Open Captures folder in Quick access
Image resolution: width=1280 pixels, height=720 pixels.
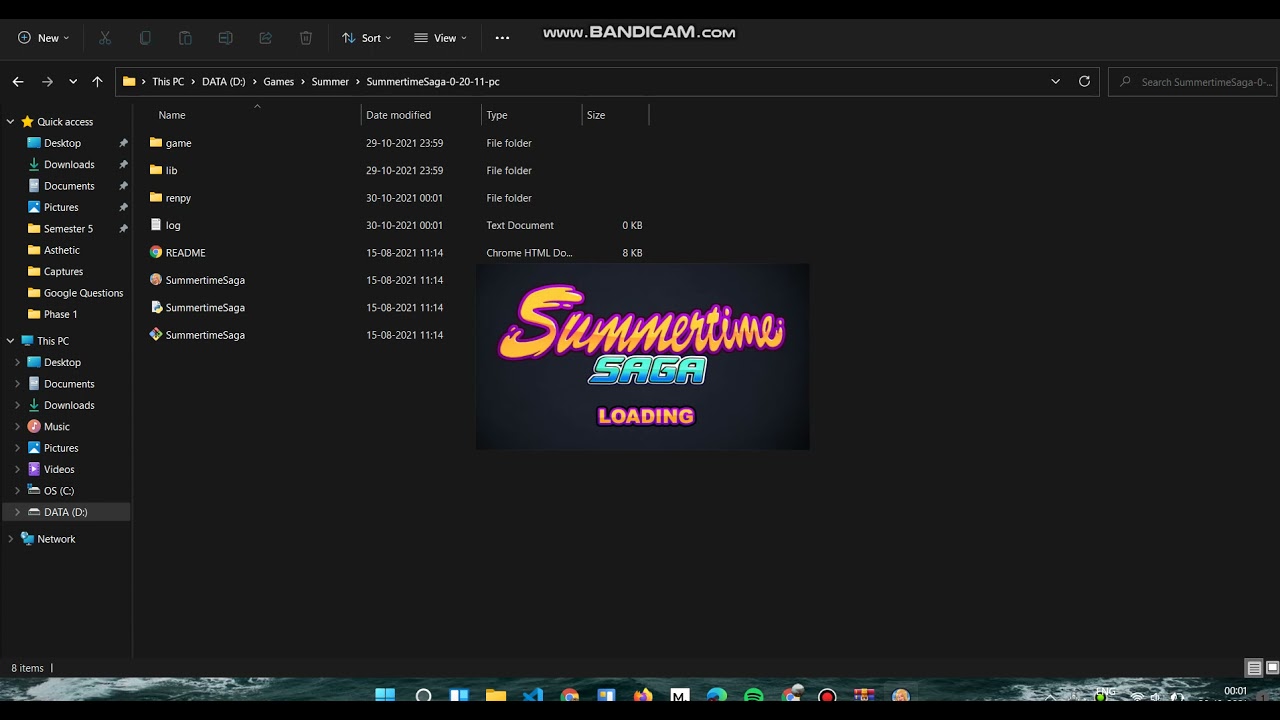pos(63,272)
